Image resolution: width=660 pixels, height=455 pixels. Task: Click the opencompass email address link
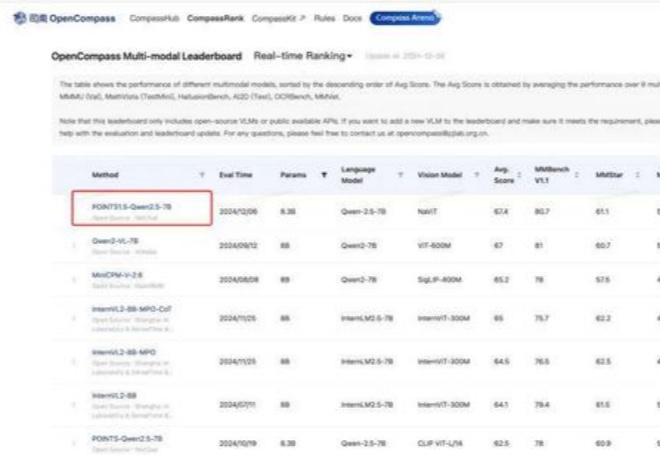coord(442,133)
